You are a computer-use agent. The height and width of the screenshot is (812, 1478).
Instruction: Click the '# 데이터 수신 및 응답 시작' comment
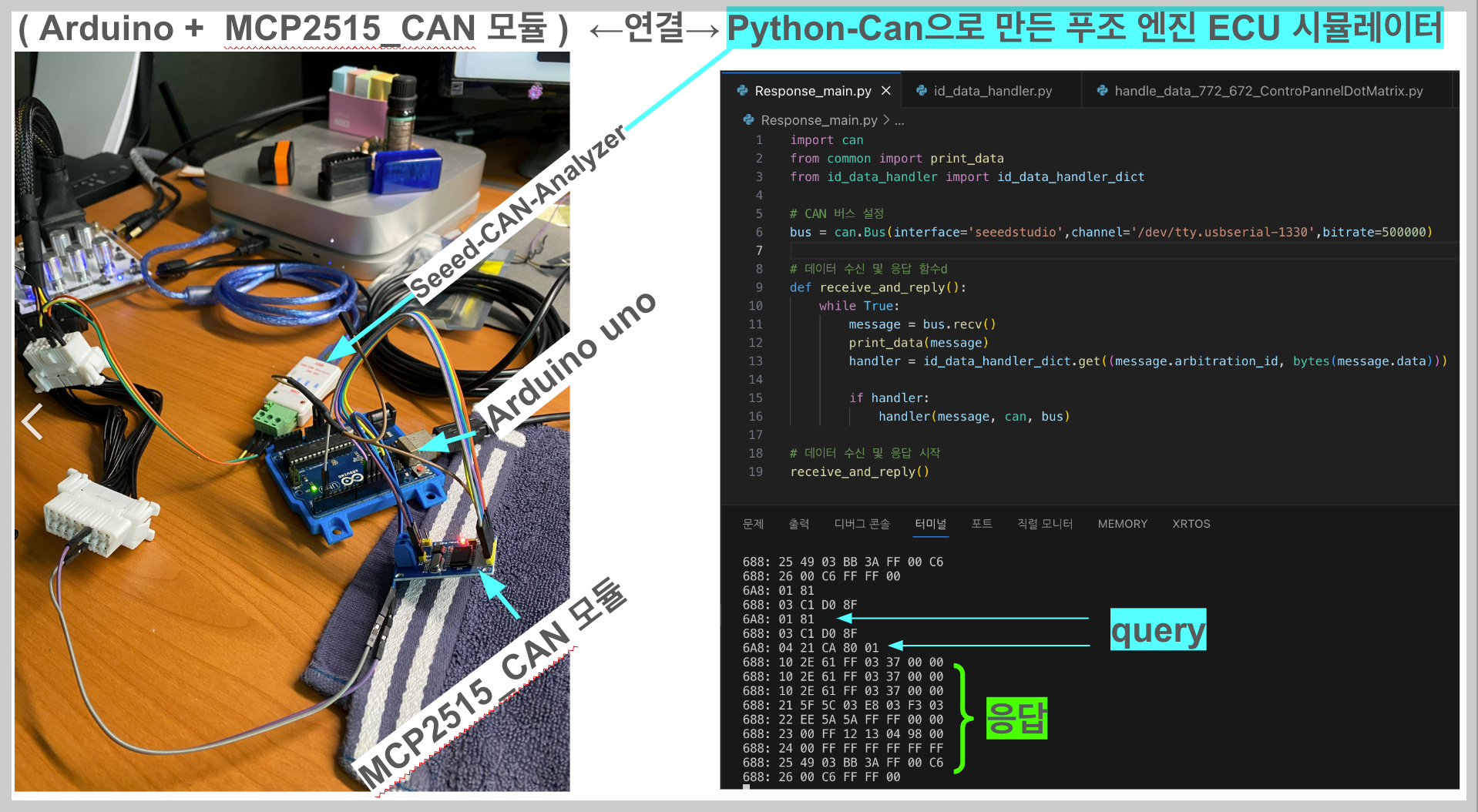(x=865, y=453)
